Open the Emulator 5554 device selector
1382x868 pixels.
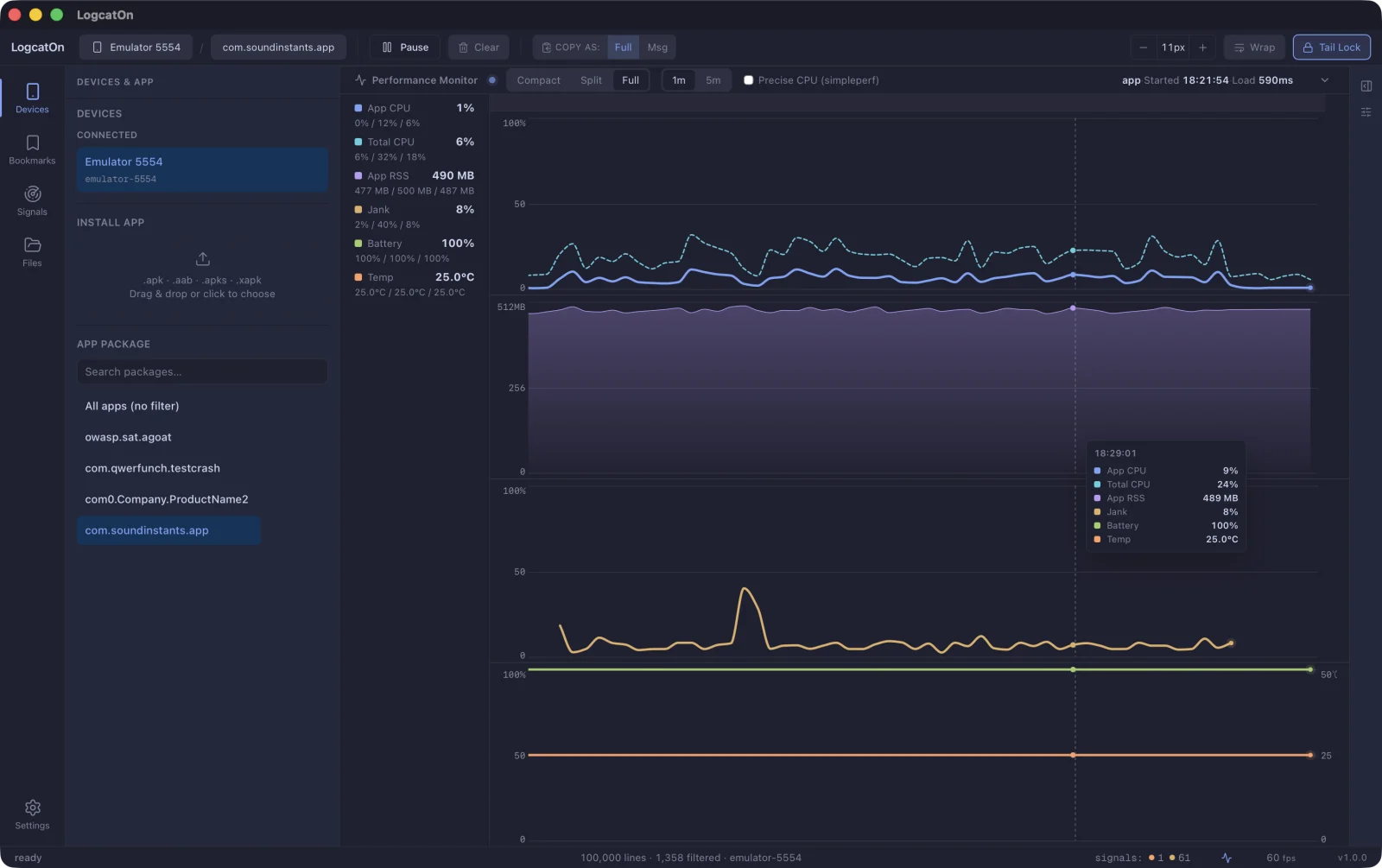136,48
